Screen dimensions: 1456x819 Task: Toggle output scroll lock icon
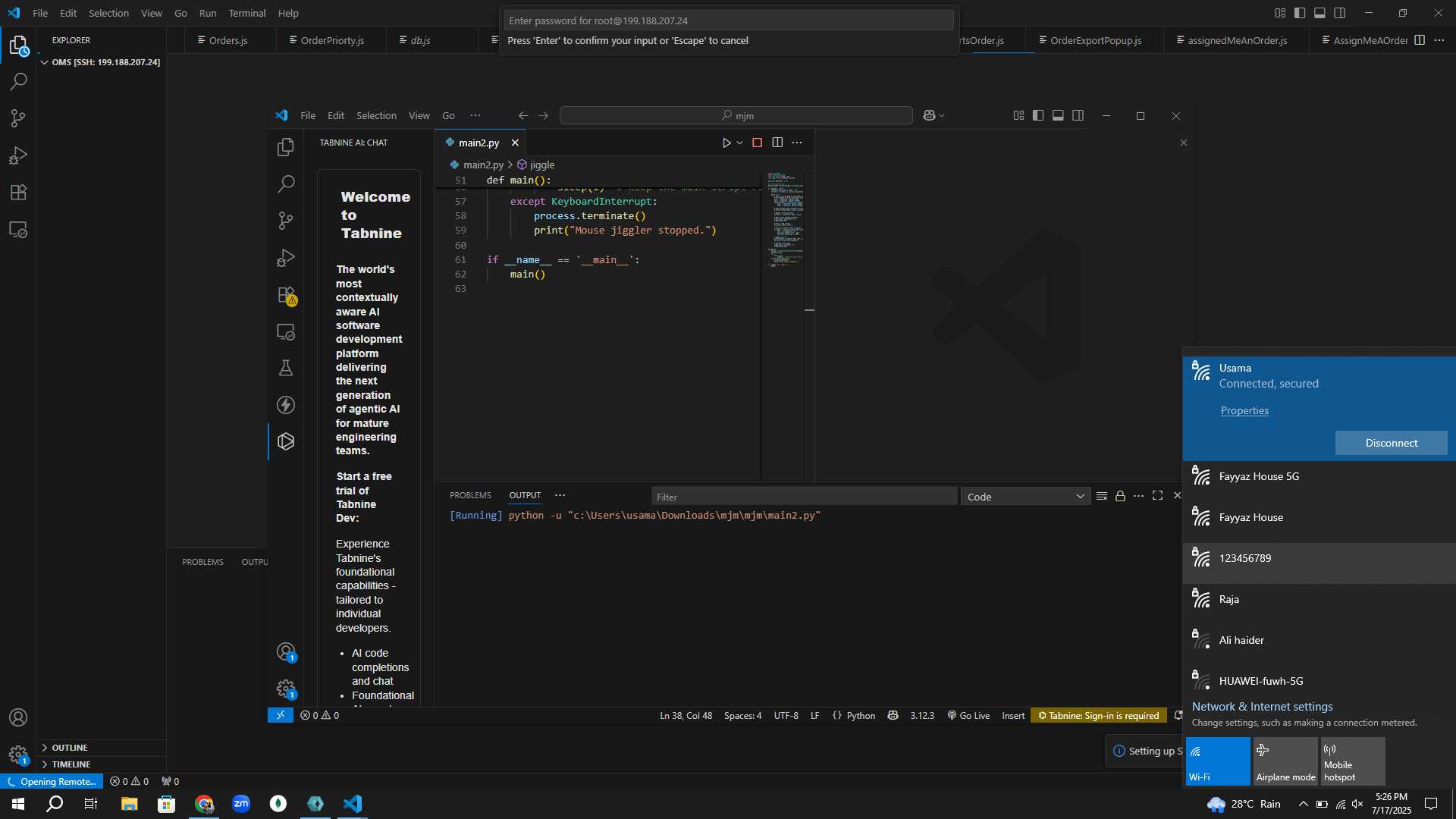(1120, 496)
